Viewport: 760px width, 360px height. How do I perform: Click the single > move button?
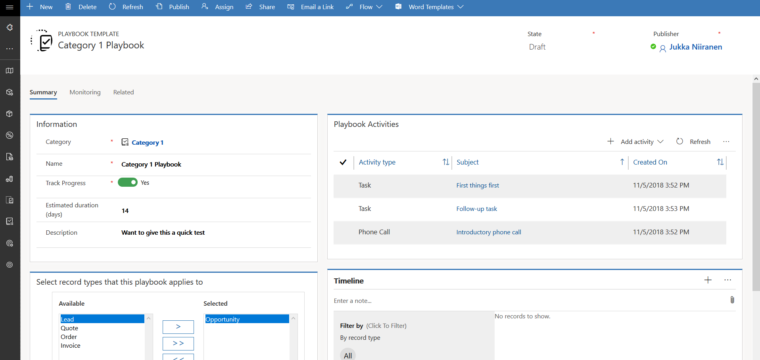pos(178,327)
